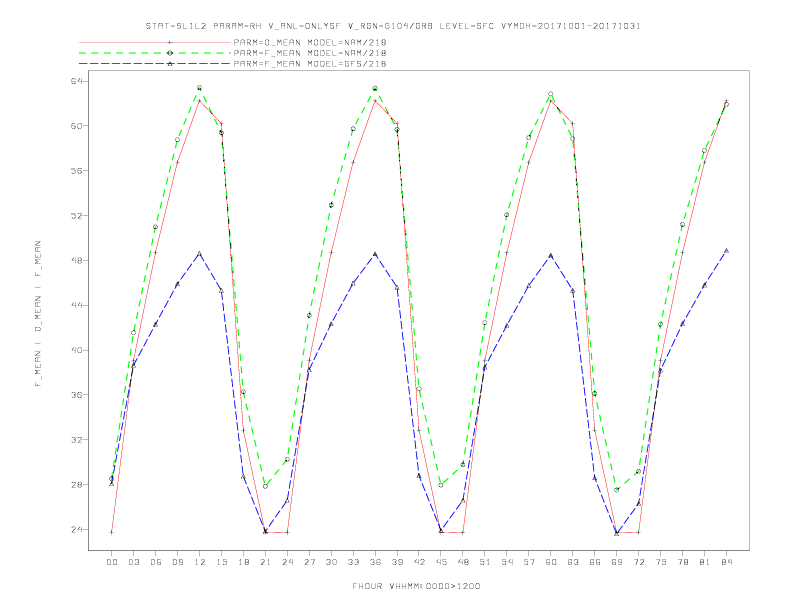
Task: Click blue GFS triangle marker at hour 36 peak
Action: pyautogui.click(x=375, y=254)
